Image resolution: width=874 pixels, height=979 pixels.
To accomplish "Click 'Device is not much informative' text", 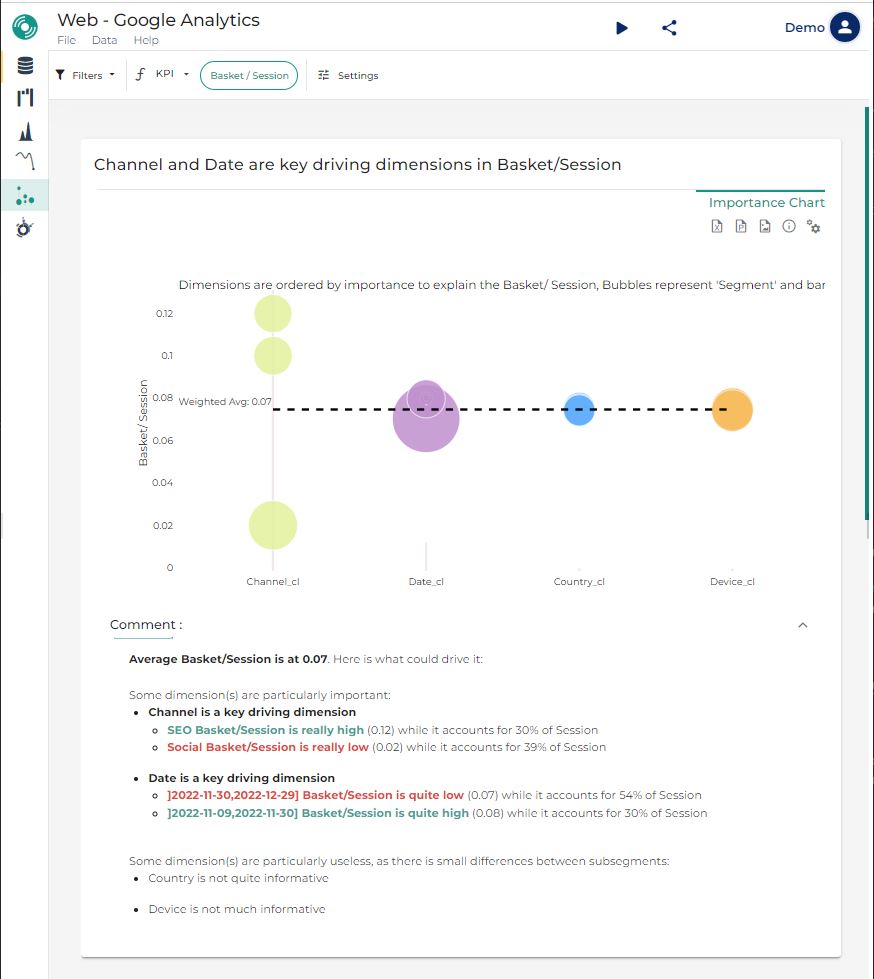I will [x=237, y=909].
